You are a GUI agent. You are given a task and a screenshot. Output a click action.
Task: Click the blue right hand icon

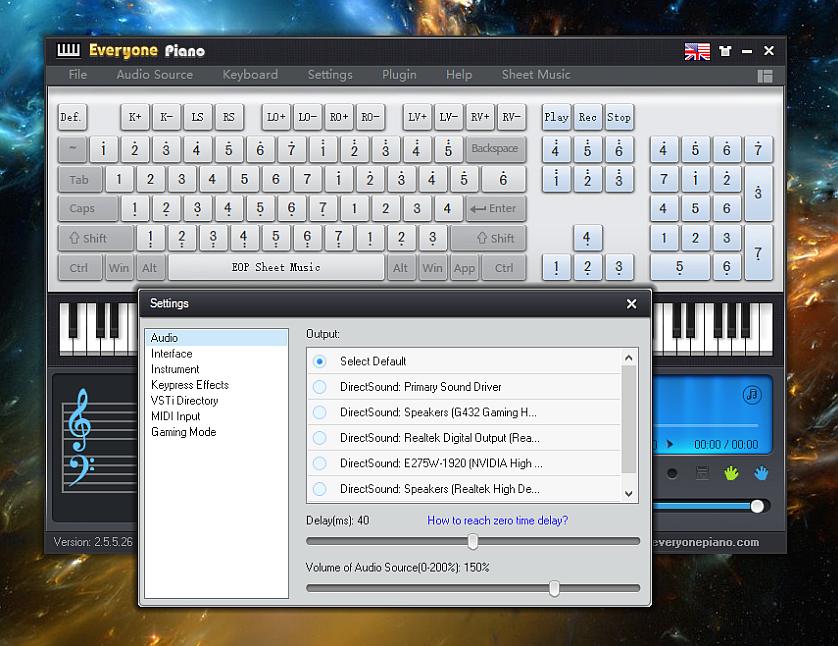(x=761, y=473)
